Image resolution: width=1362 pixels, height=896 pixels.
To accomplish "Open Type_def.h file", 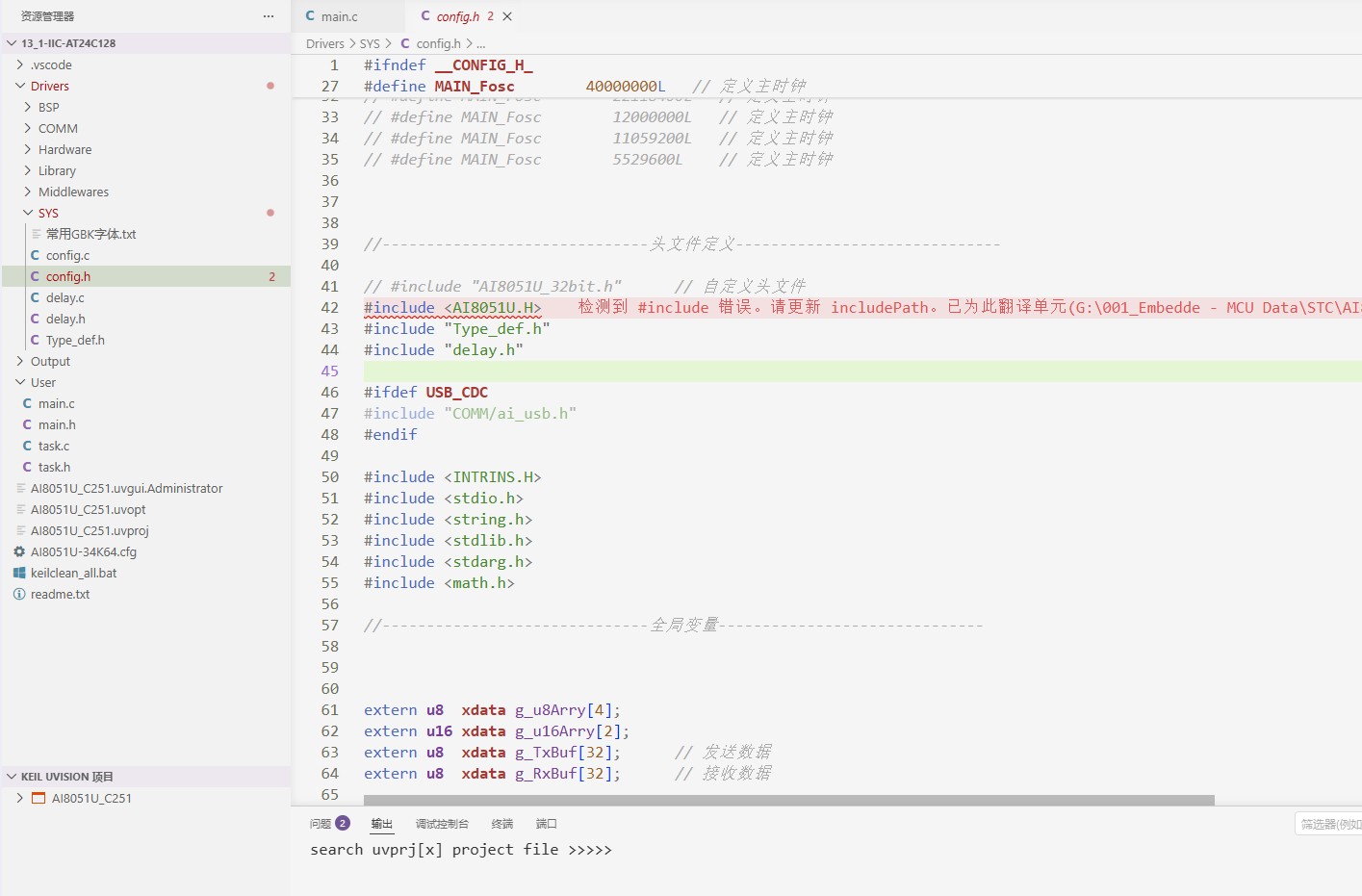I will [x=146, y=340].
